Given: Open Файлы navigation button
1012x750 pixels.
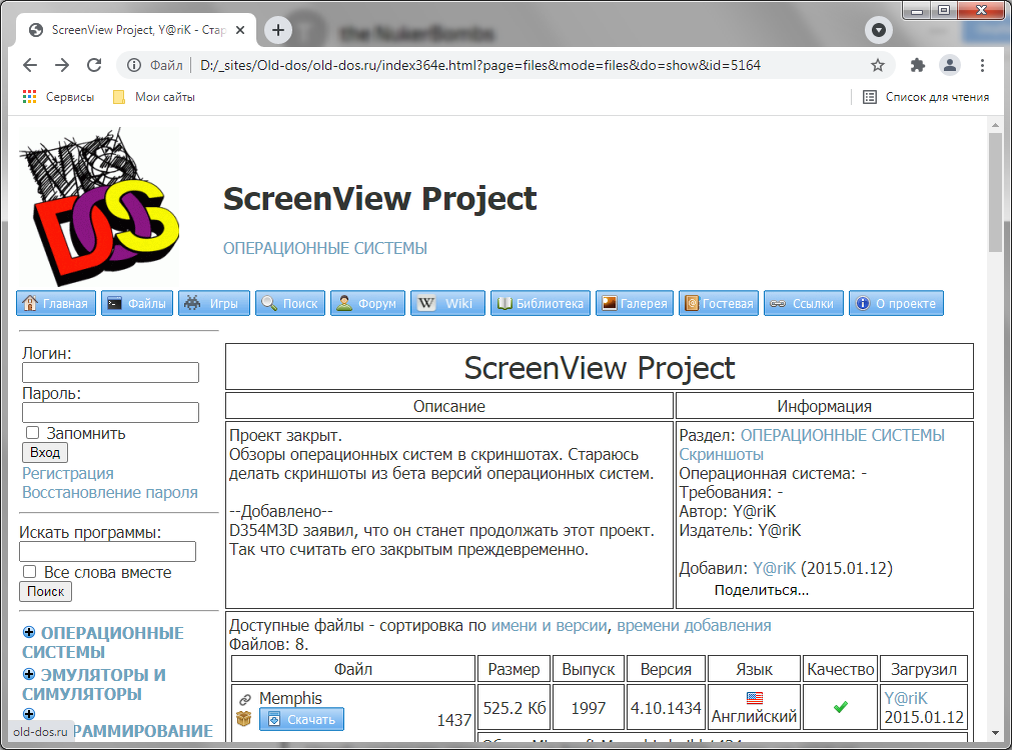Looking at the screenshot, I should tap(137, 303).
